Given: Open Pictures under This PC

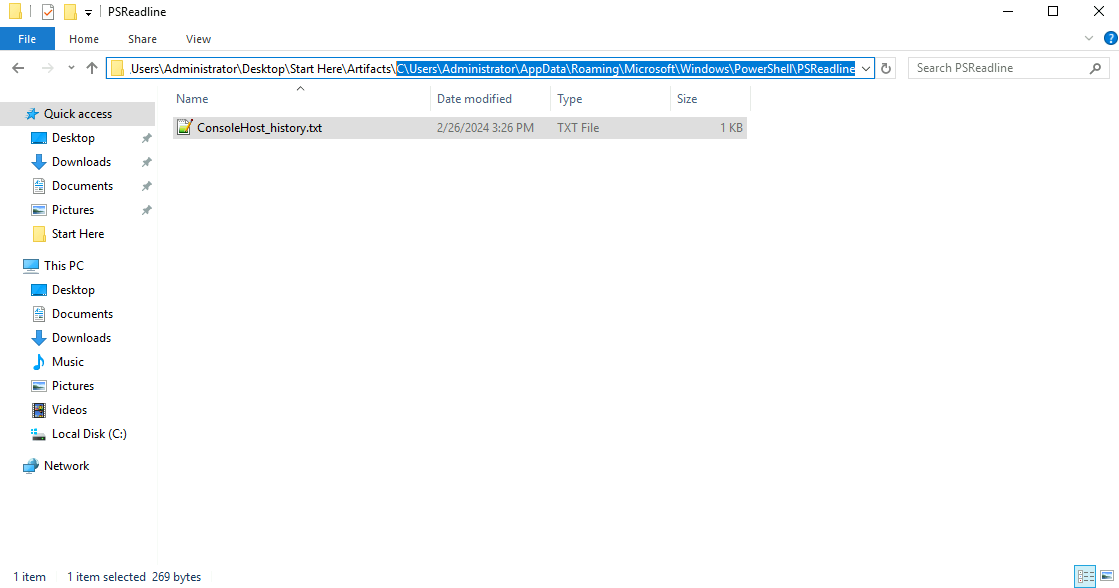Looking at the screenshot, I should [73, 385].
